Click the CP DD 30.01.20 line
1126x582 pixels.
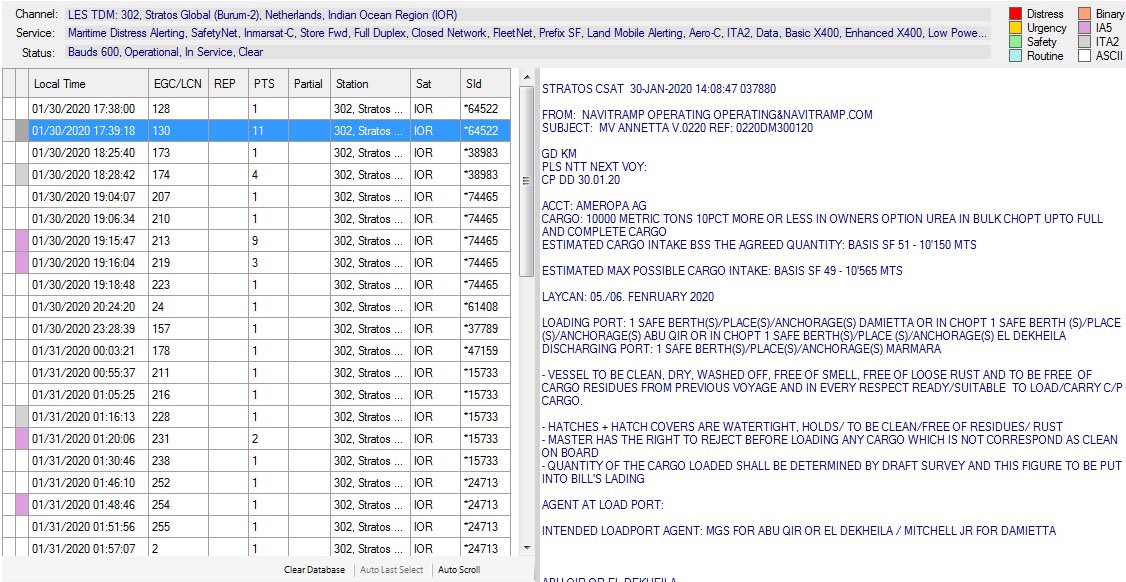tap(580, 180)
